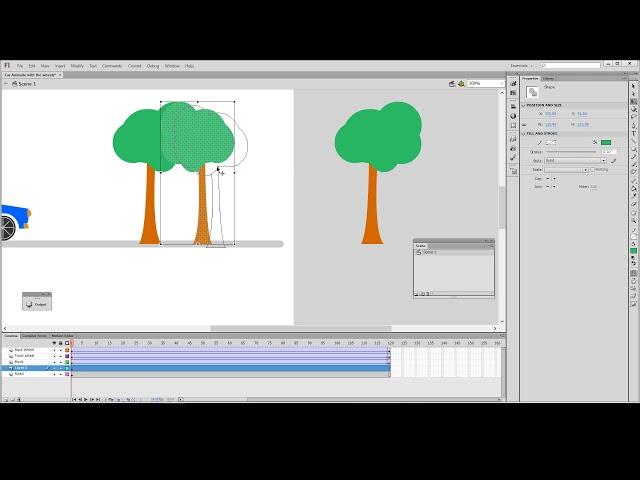640x480 pixels.
Task: Open the collapsed Transform panel icon
Action: (x=513, y=125)
